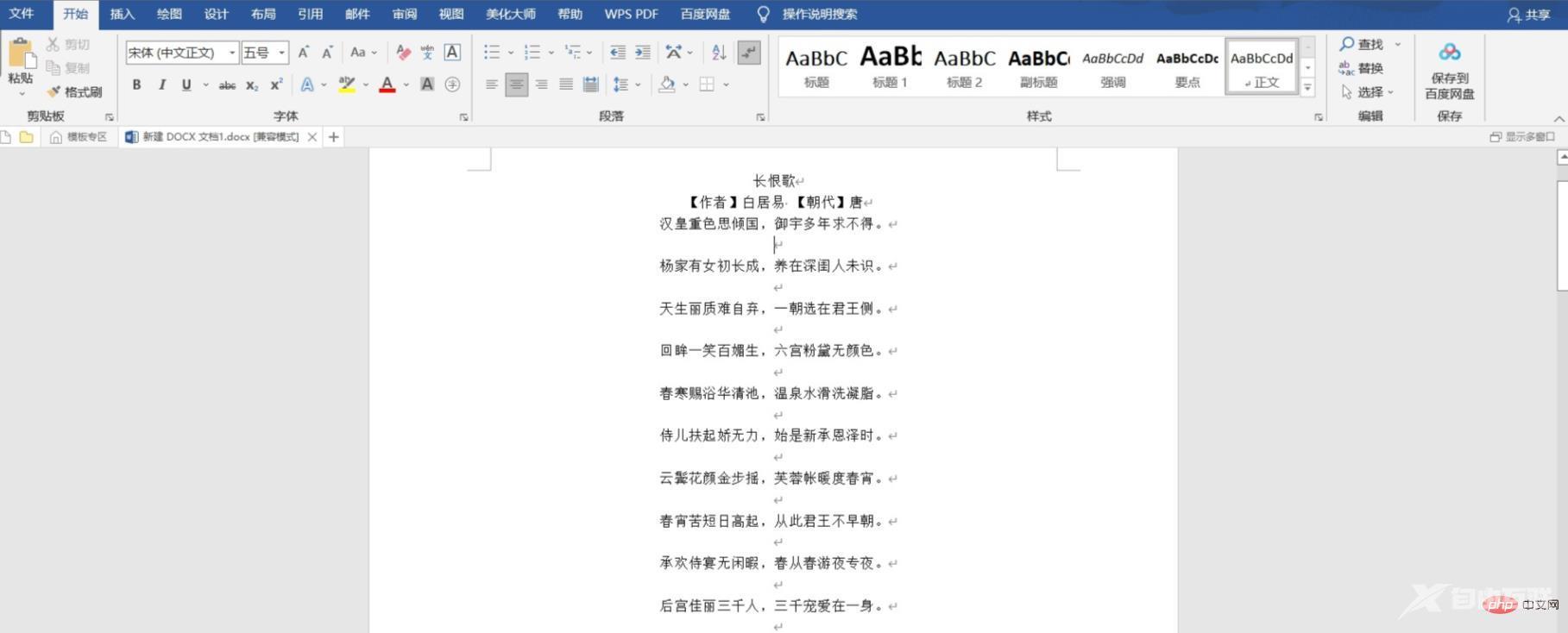The height and width of the screenshot is (633, 1568).
Task: Switch to the 审阅 (Review) tab
Action: click(404, 14)
